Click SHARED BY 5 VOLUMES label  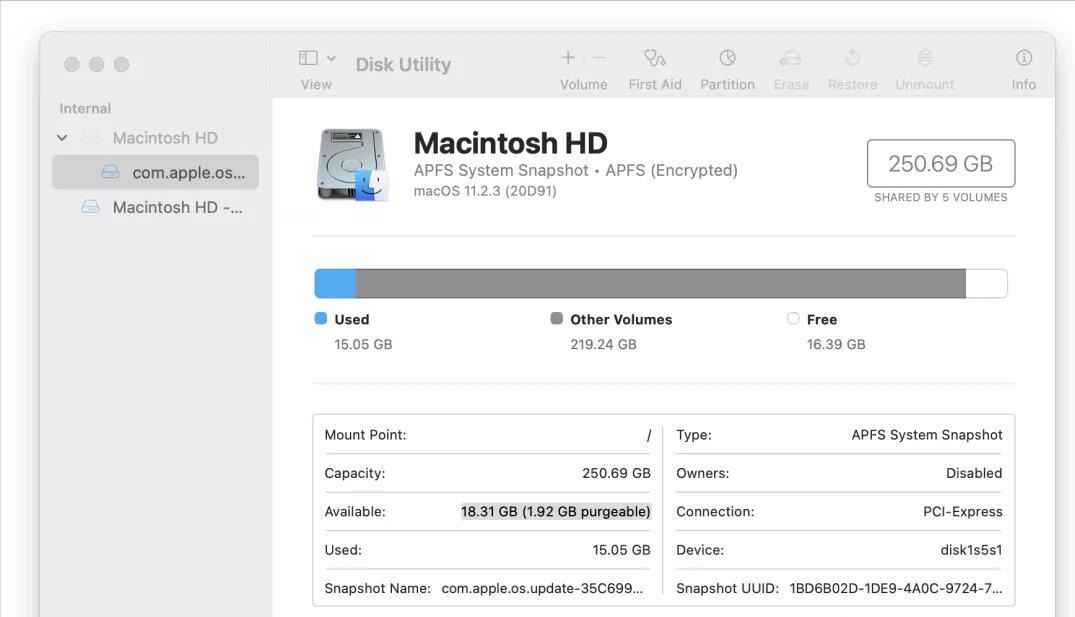tap(940, 197)
